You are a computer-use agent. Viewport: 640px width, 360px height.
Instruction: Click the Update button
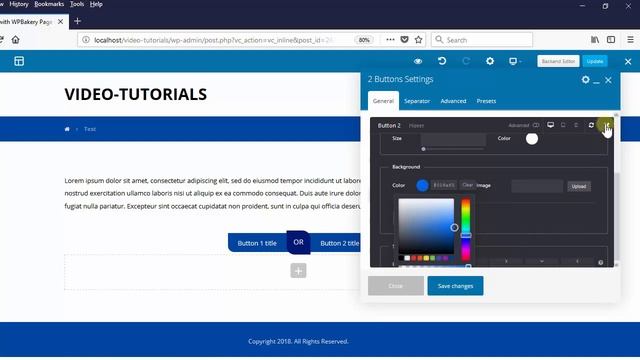595,61
